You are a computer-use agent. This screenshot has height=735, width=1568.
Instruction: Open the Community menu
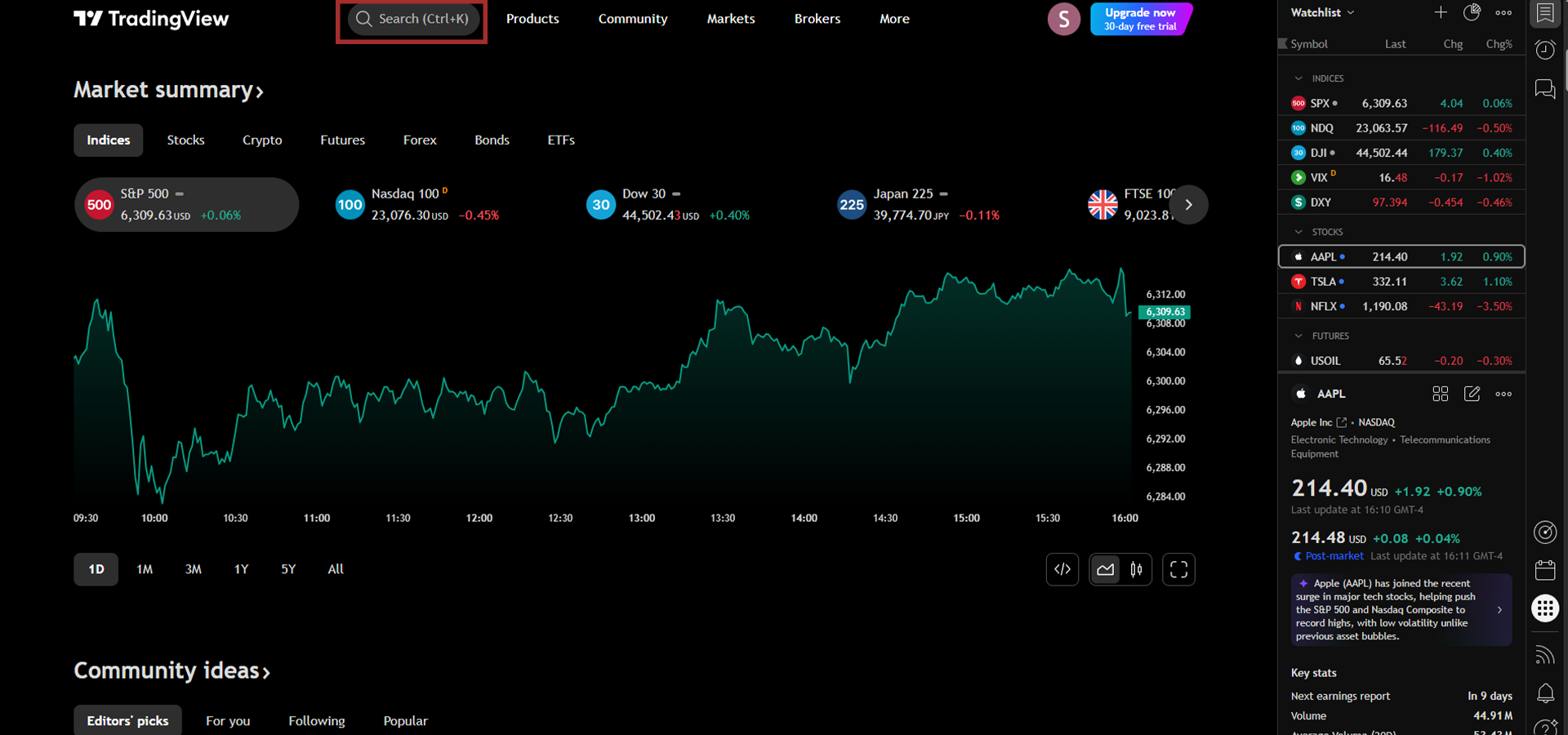point(632,19)
